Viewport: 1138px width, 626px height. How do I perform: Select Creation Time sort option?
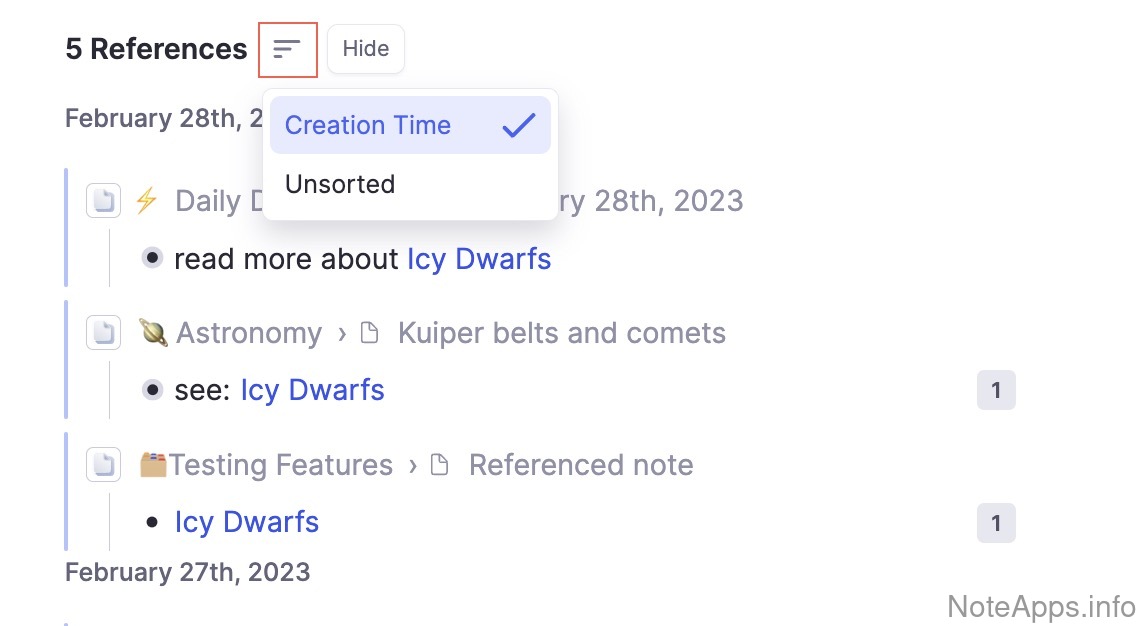pos(368,125)
